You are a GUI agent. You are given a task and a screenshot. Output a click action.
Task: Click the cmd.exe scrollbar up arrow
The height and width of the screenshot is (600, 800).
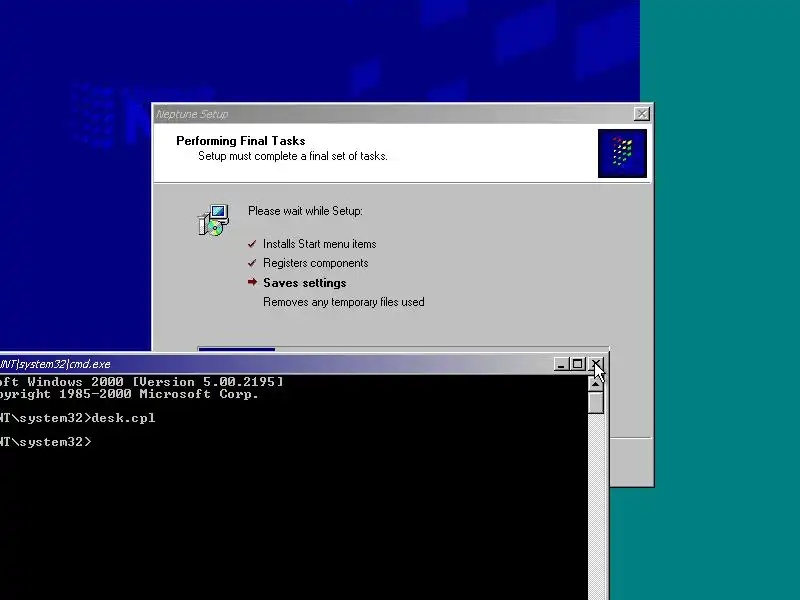(x=596, y=383)
